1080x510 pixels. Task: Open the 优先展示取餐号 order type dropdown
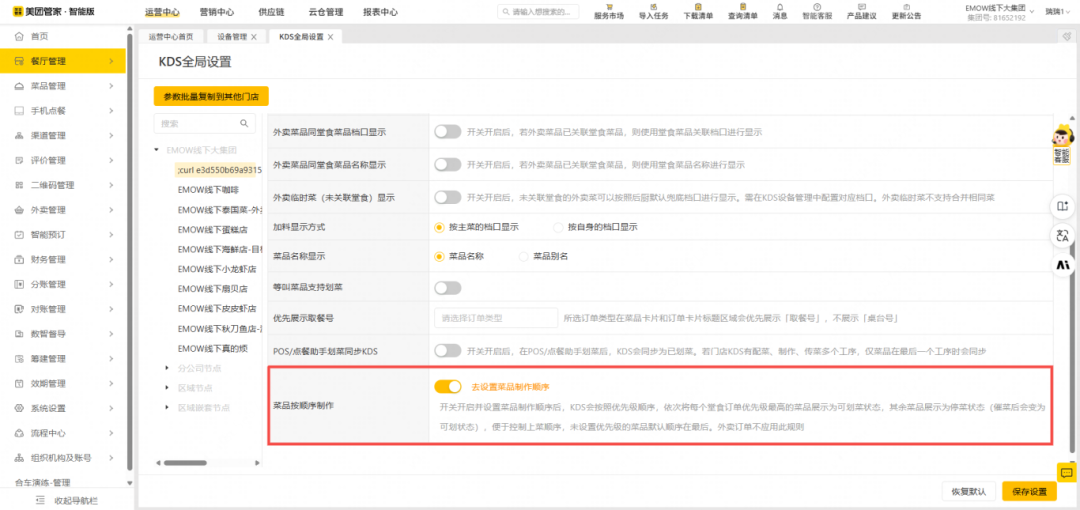pyautogui.click(x=495, y=318)
